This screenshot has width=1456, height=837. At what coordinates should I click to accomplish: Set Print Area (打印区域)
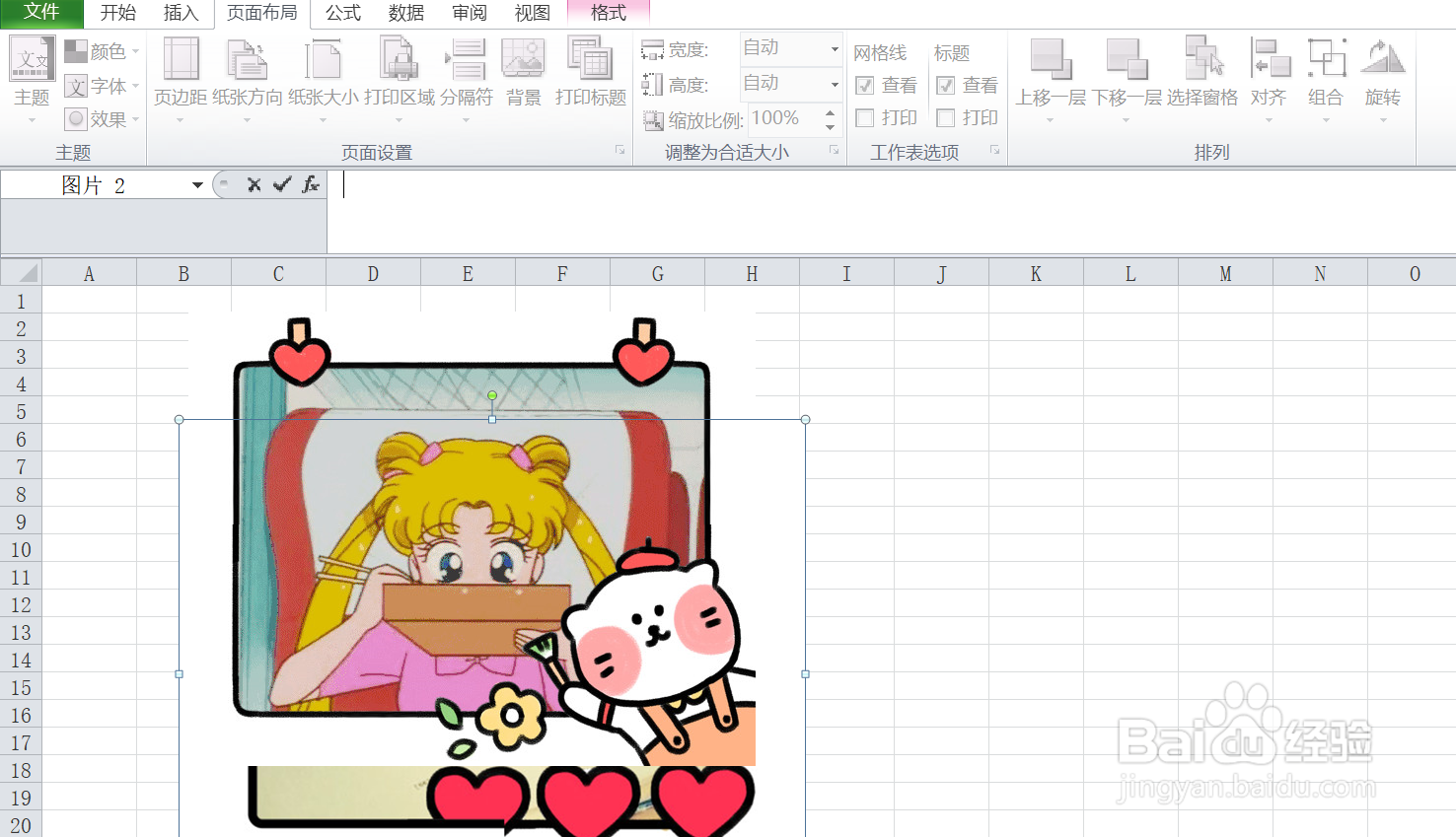(399, 79)
